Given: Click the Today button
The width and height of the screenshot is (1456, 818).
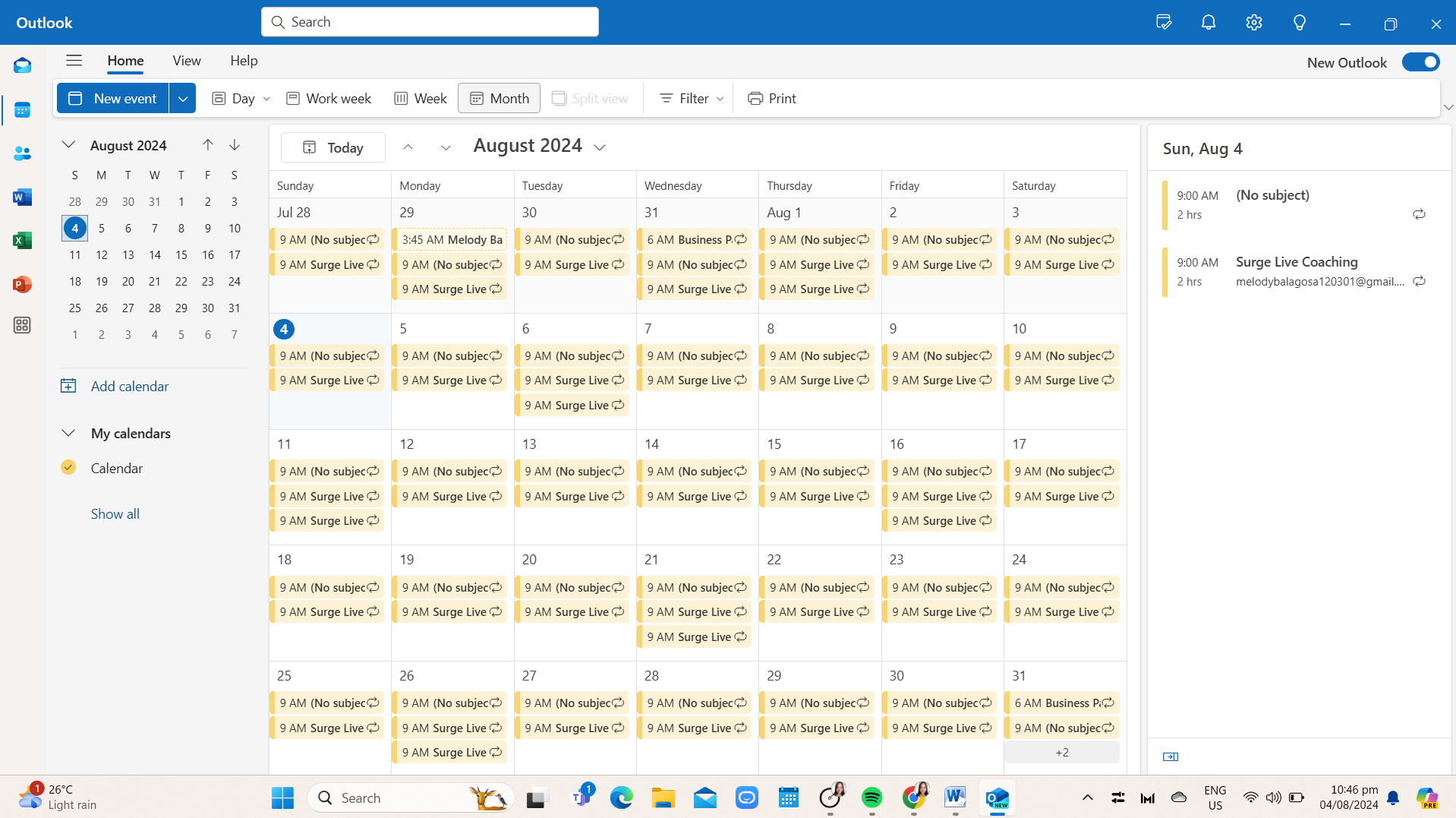Looking at the screenshot, I should point(333,147).
